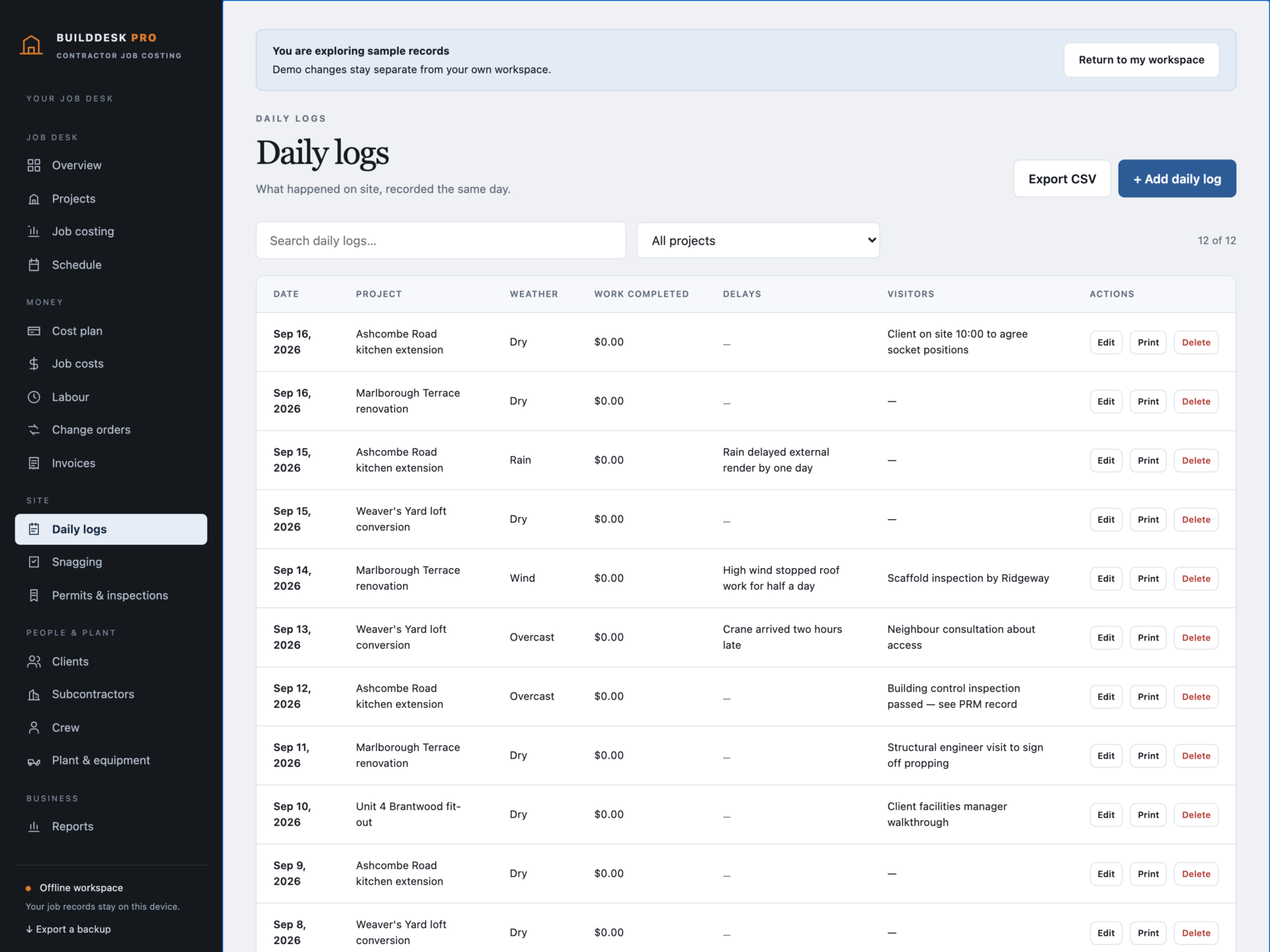This screenshot has width=1270, height=952.
Task: Click the Clients people icon
Action: [34, 661]
